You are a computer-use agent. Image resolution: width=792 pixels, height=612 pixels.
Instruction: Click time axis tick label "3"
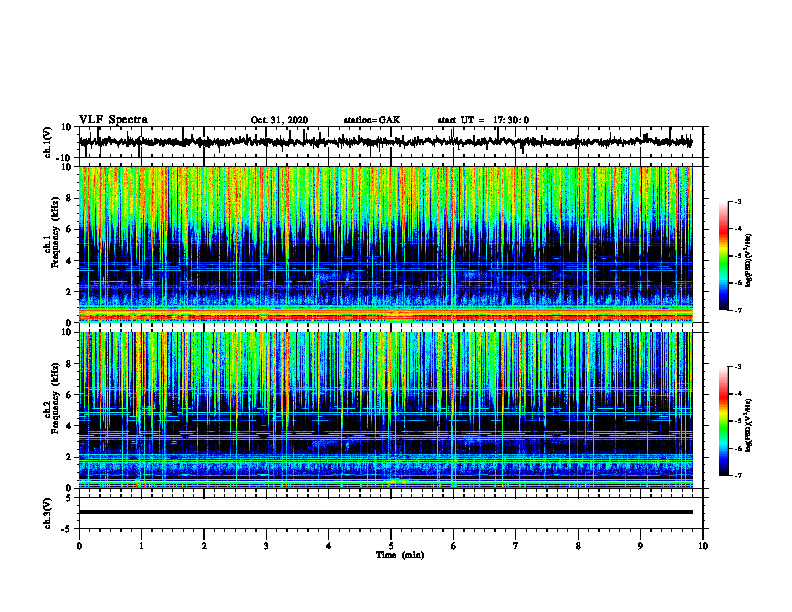[x=266, y=546]
